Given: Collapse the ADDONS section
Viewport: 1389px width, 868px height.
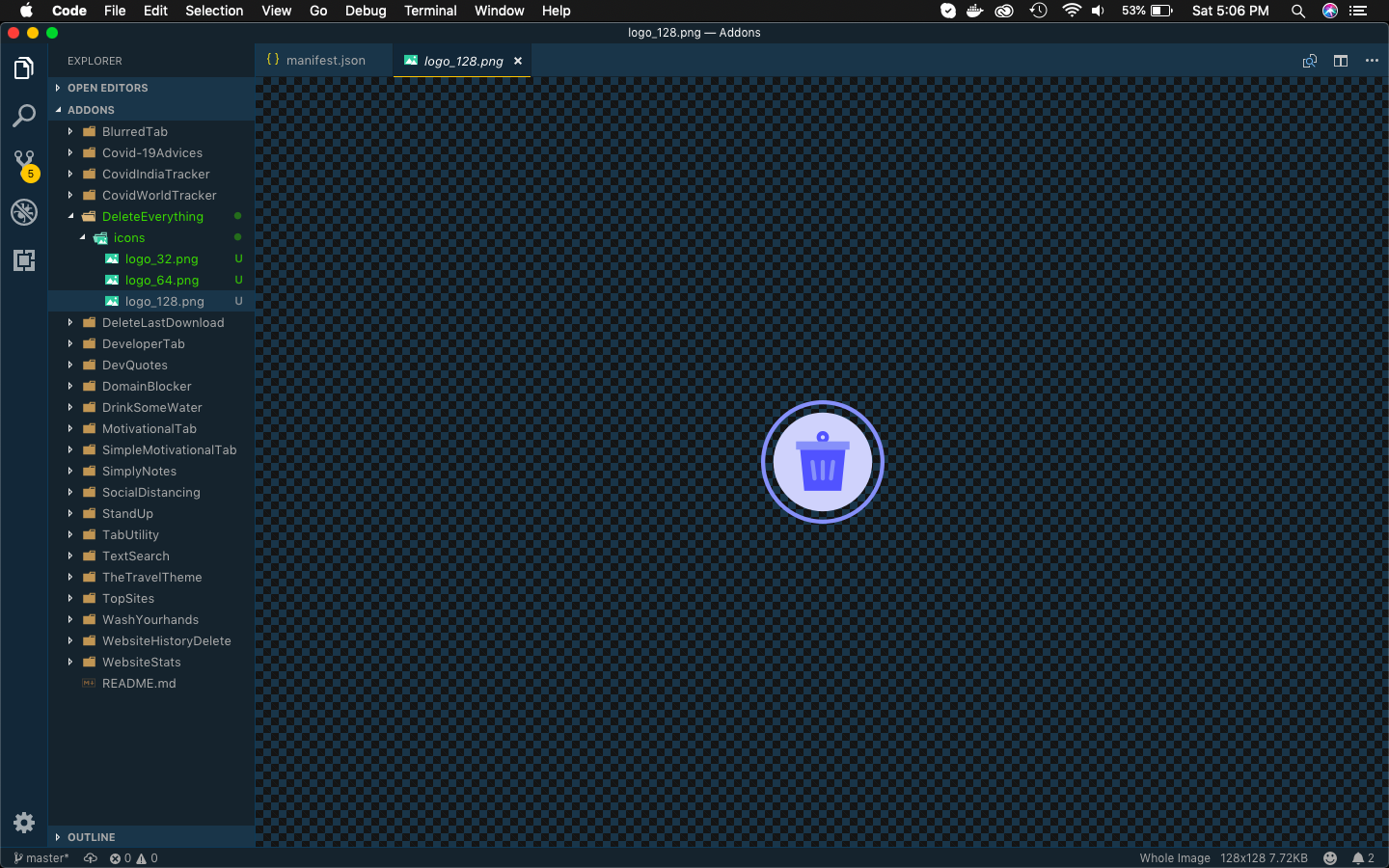Looking at the screenshot, I should click(151, 110).
